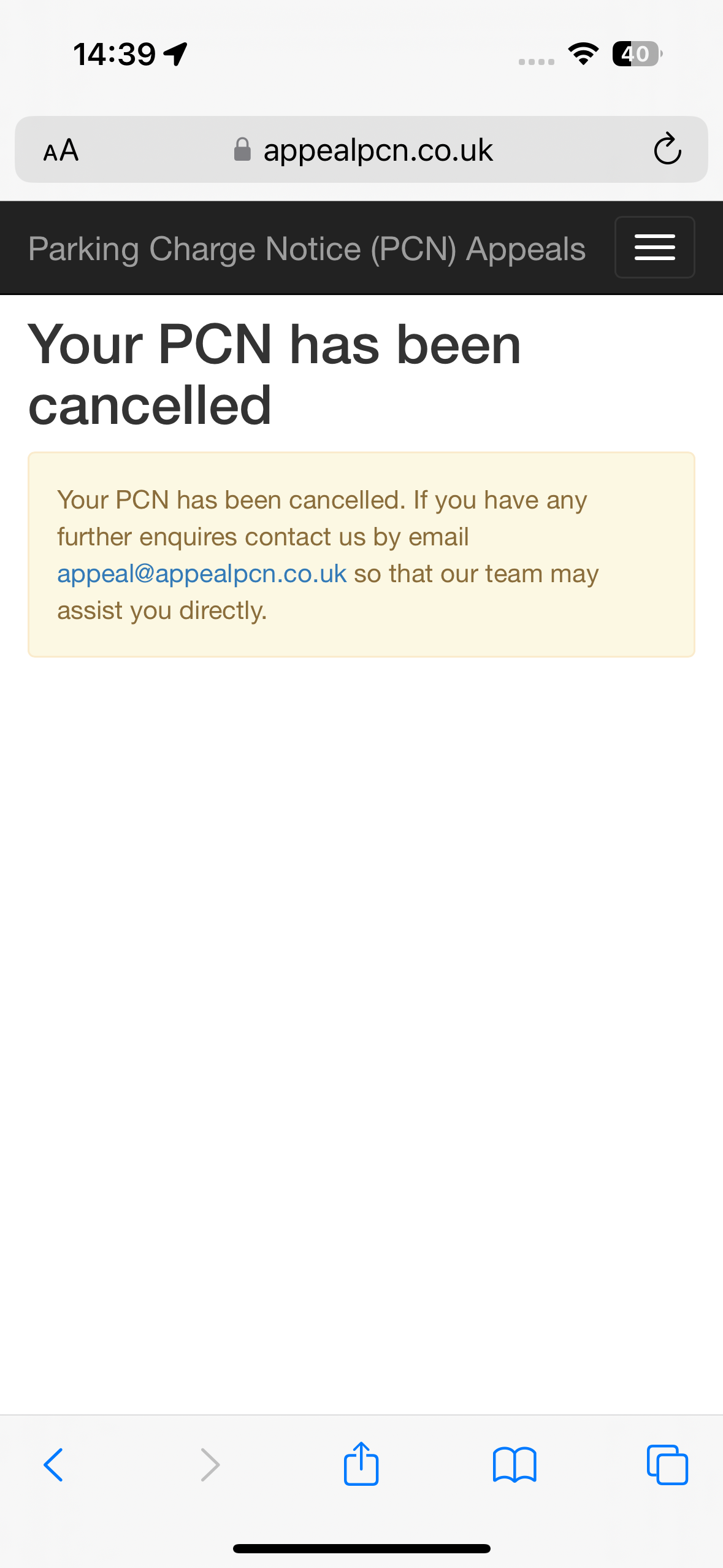This screenshot has height=1568, width=723.
Task: Tap the Wi-Fi status icon
Action: click(x=583, y=54)
